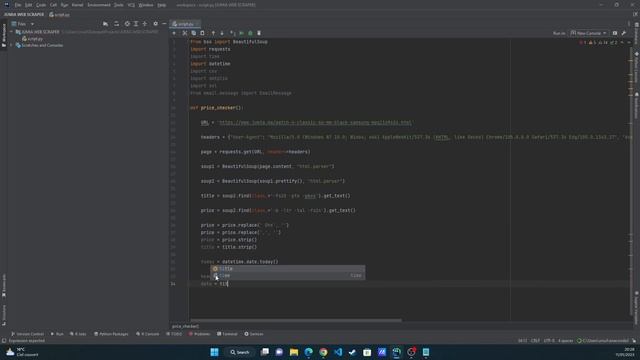This screenshot has width=640, height=360.
Task: Open File Explorer from the taskbar
Action: [x=294, y=352]
